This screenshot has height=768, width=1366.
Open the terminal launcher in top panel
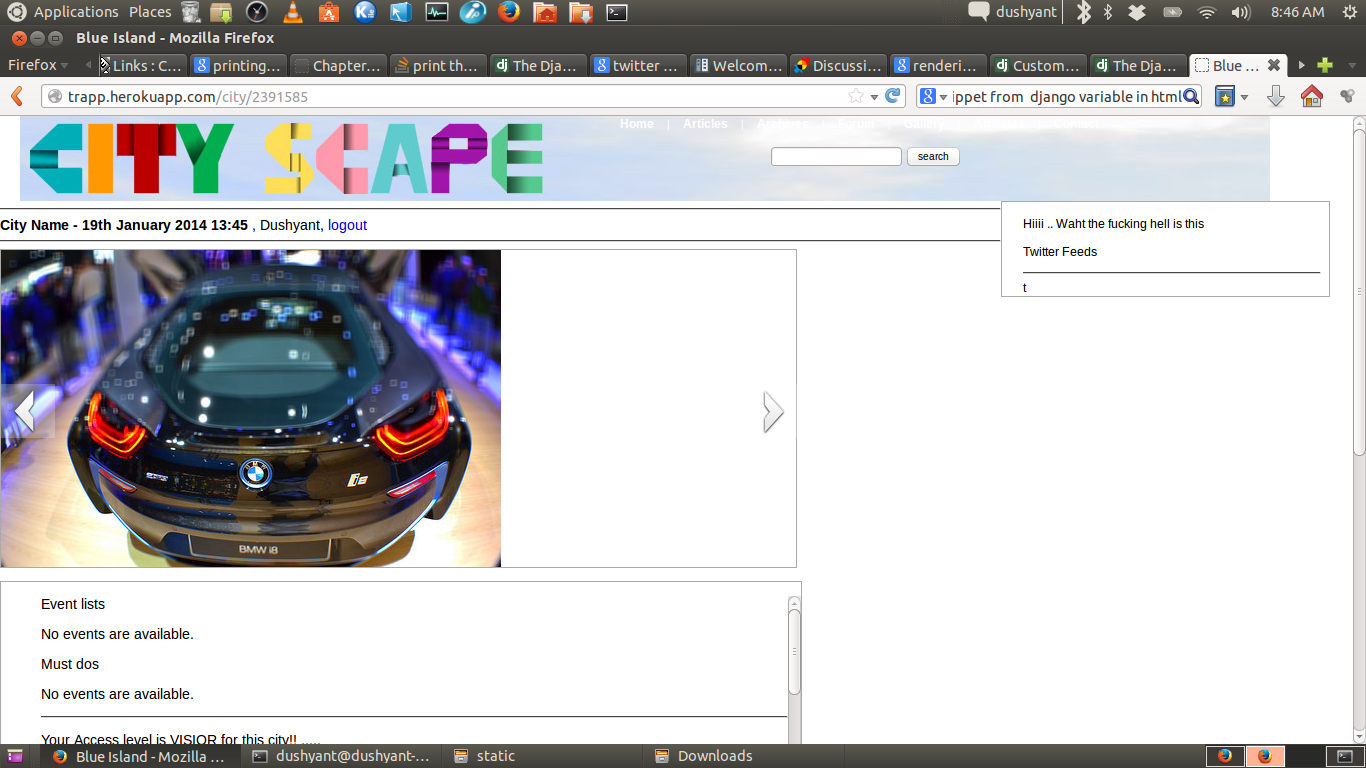click(617, 12)
